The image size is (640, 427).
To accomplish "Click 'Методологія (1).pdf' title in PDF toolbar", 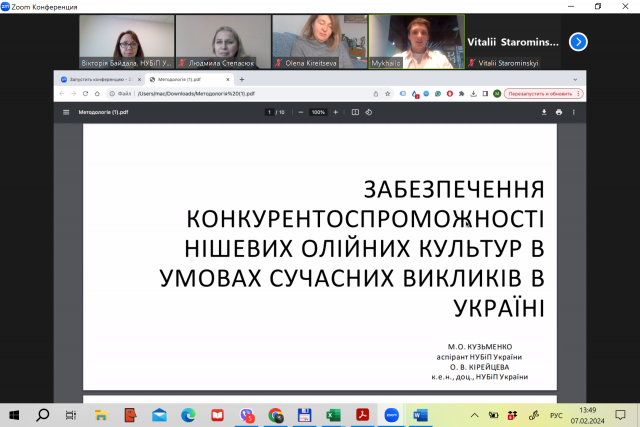I will pos(103,112).
